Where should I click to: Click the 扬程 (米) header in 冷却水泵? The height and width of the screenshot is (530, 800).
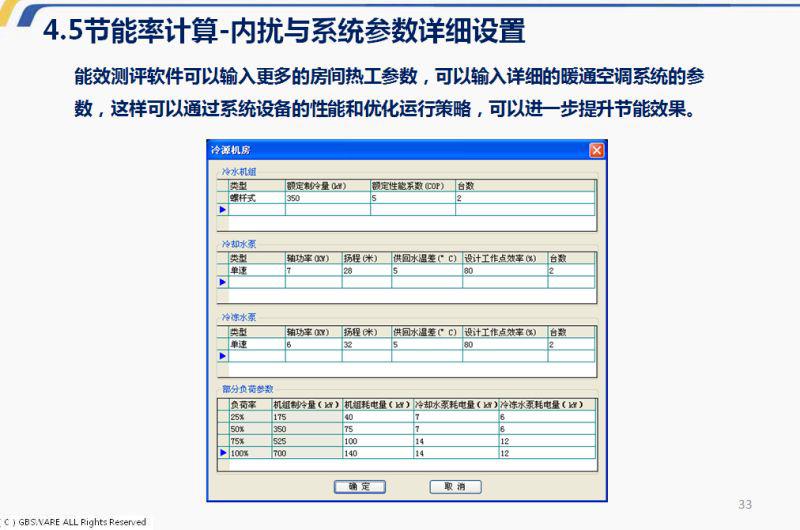click(x=367, y=258)
